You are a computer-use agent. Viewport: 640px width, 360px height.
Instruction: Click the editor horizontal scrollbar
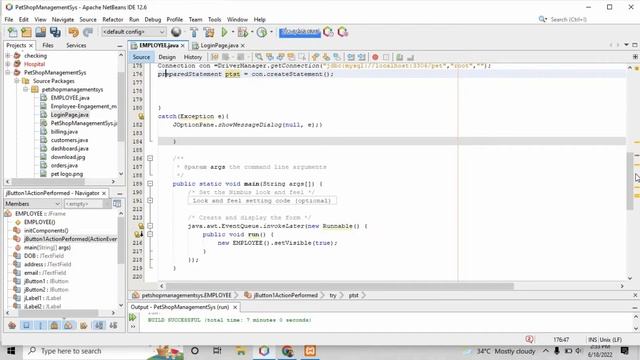click(340, 286)
